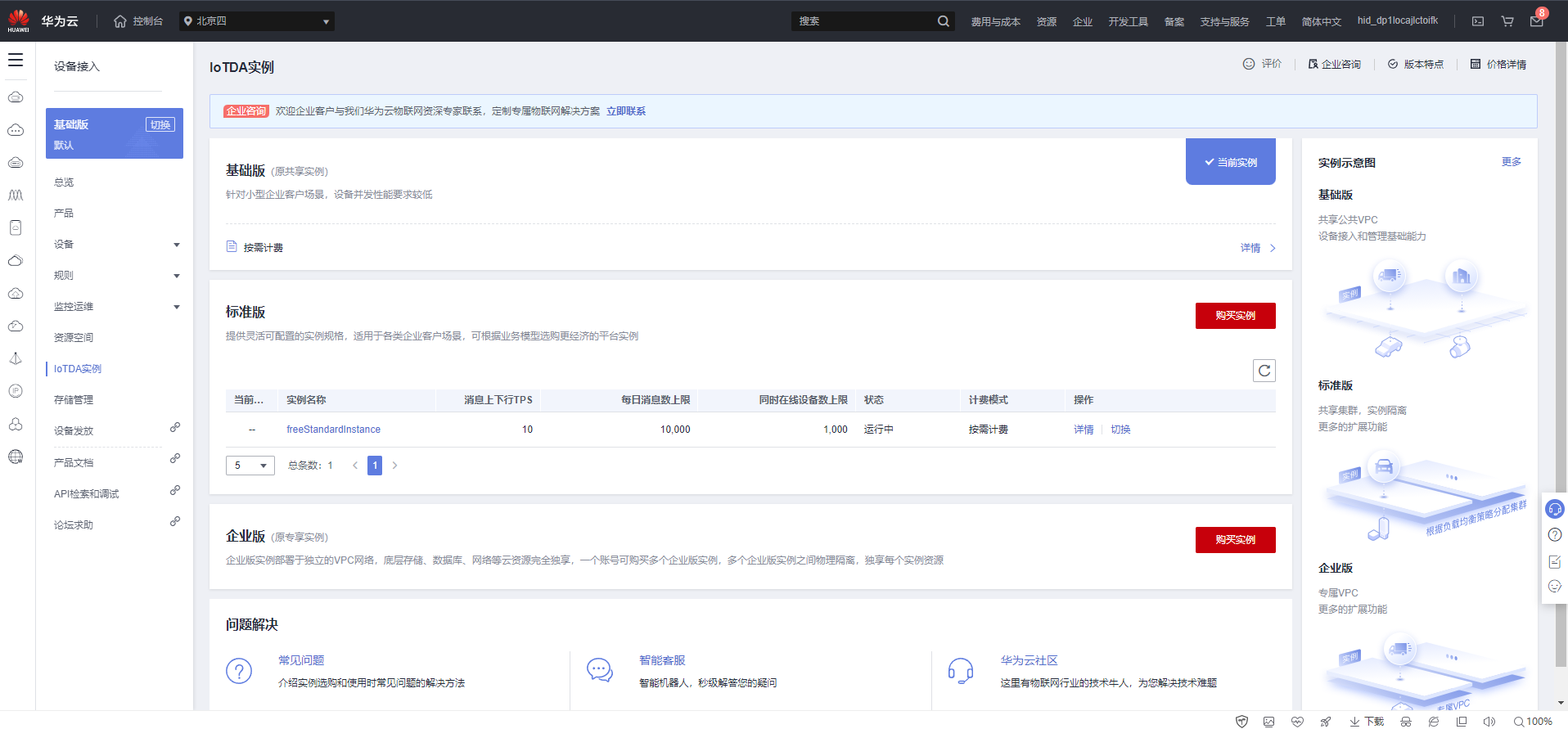Open external link icon beside API检索和调试
Screen dimensions: 1568x729
175,490
